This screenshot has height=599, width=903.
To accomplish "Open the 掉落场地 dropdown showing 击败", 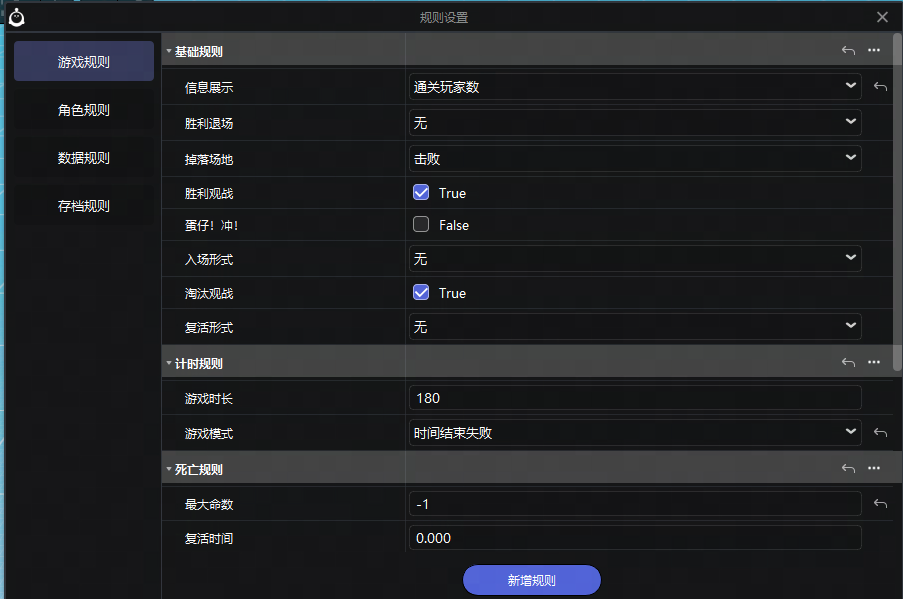I will 635,158.
